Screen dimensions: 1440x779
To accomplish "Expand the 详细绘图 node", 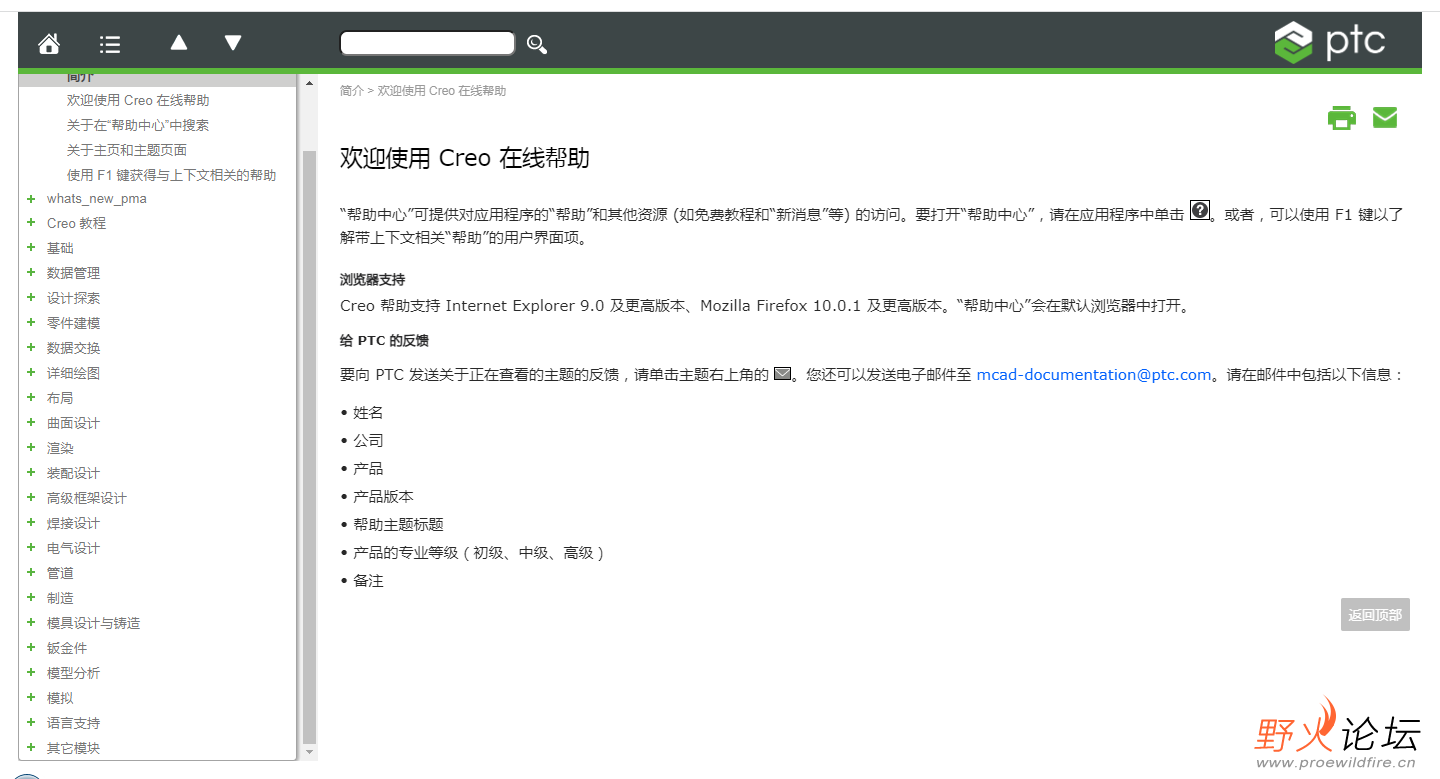I will point(32,373).
